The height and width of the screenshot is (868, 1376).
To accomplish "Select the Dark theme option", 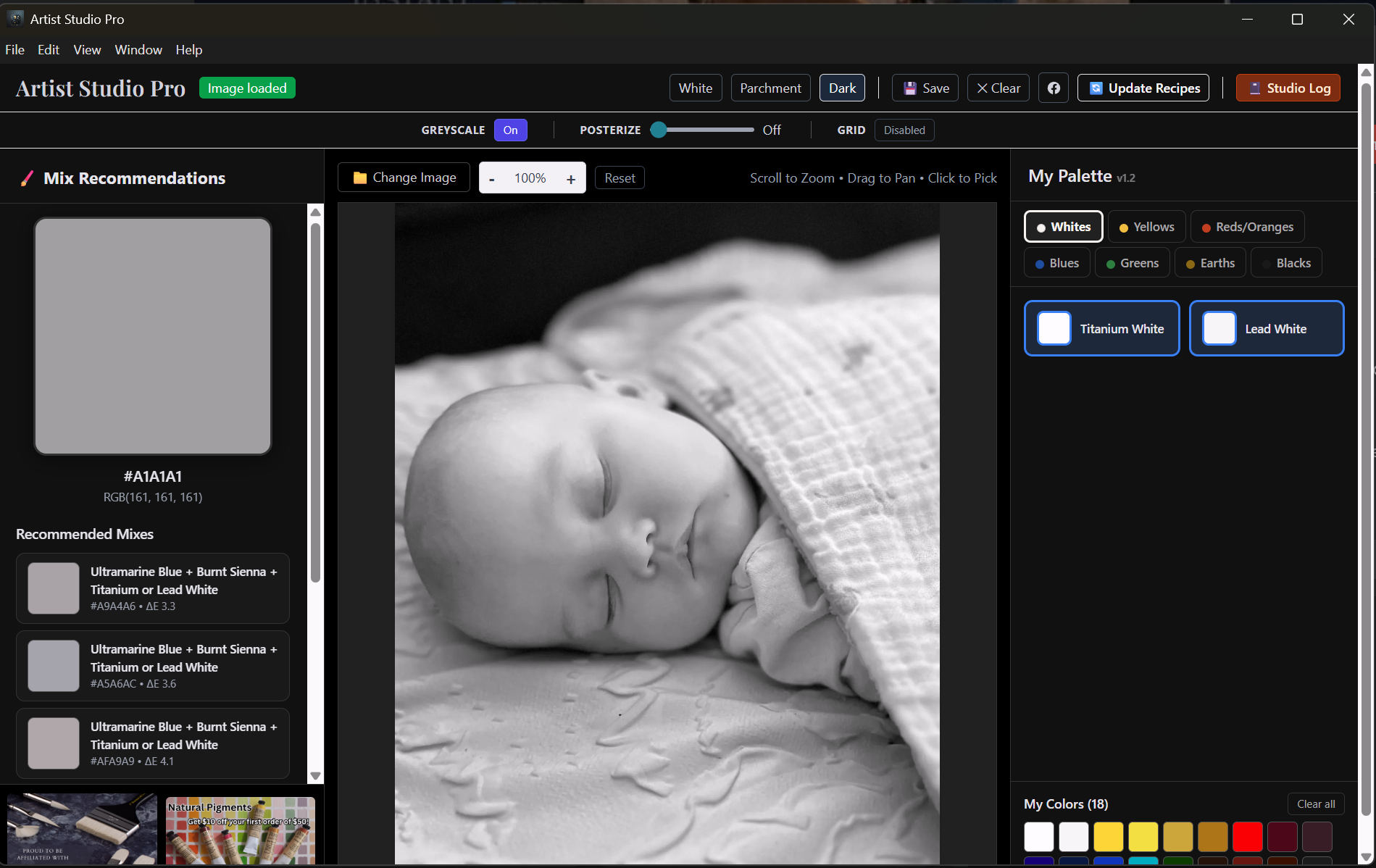I will [842, 88].
